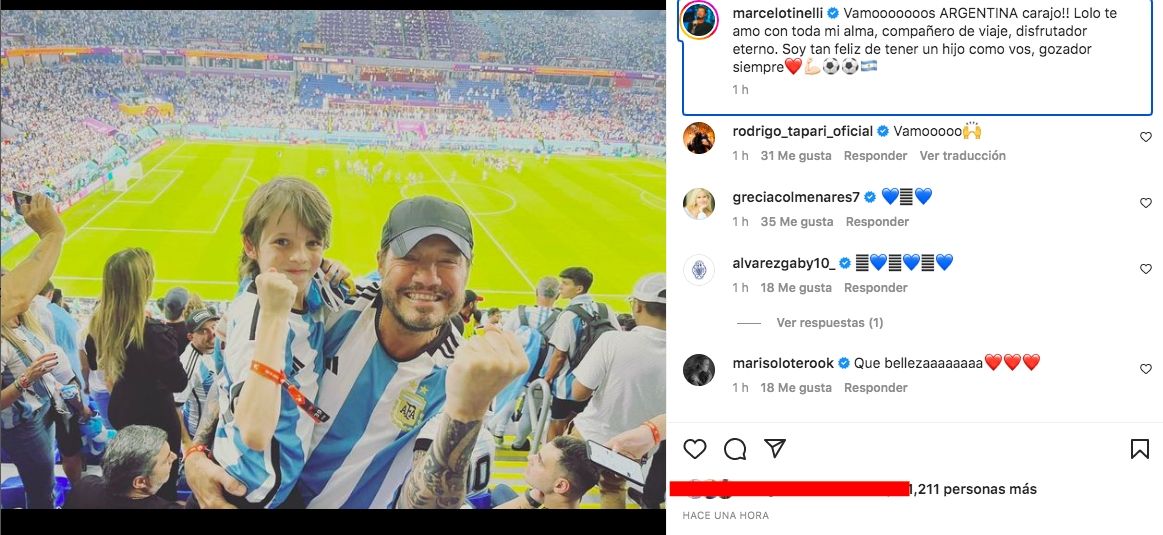Like greciacolmenares7's comment
1163x535 pixels.
click(x=1146, y=203)
